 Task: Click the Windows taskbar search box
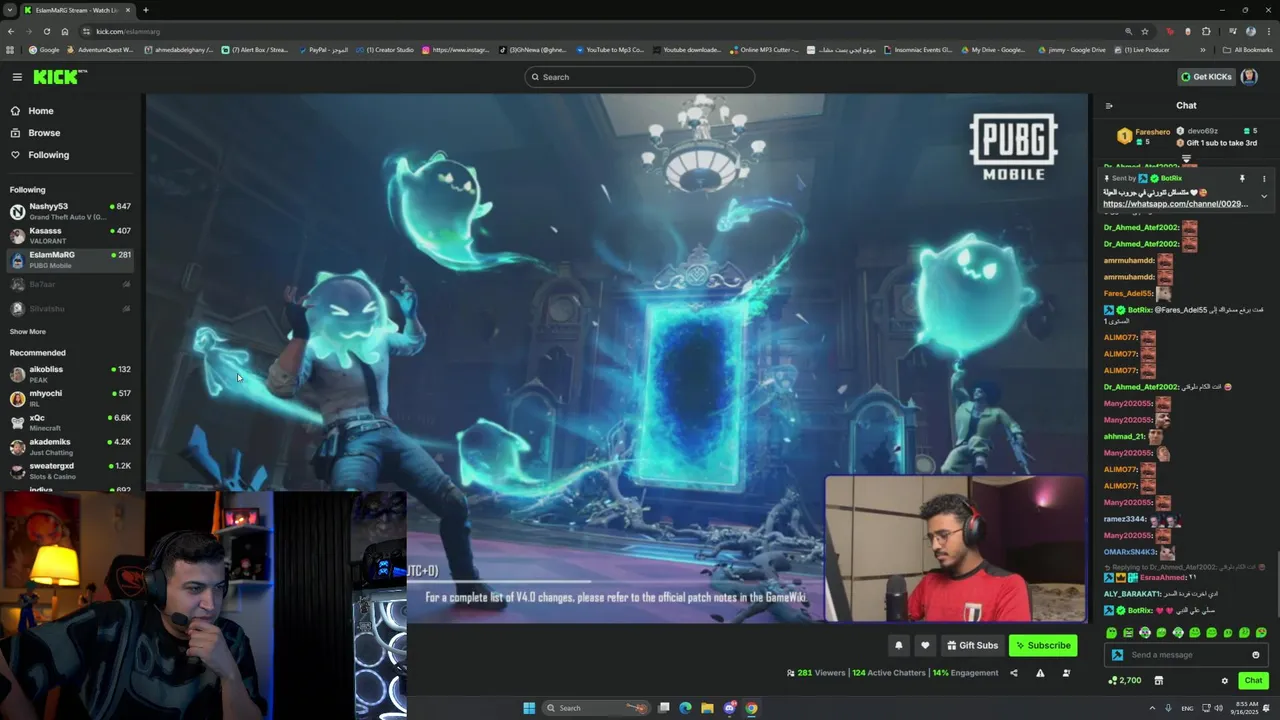click(x=595, y=708)
